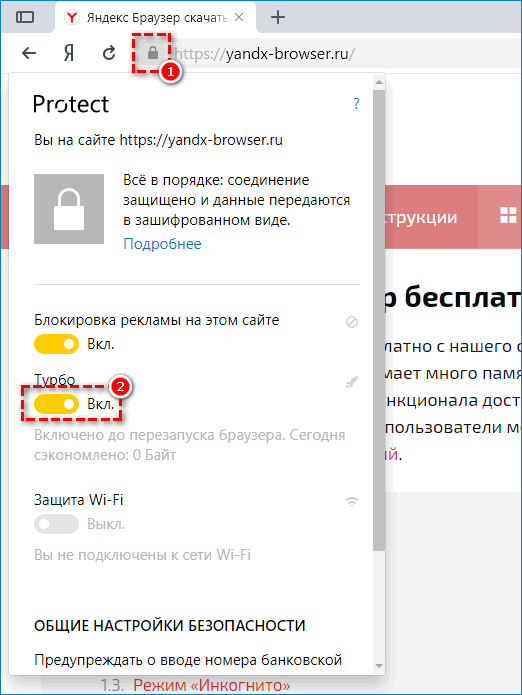Click the padlock Protect icon in address bar
Viewport: 522px width, 695px height.
pyautogui.click(x=153, y=53)
